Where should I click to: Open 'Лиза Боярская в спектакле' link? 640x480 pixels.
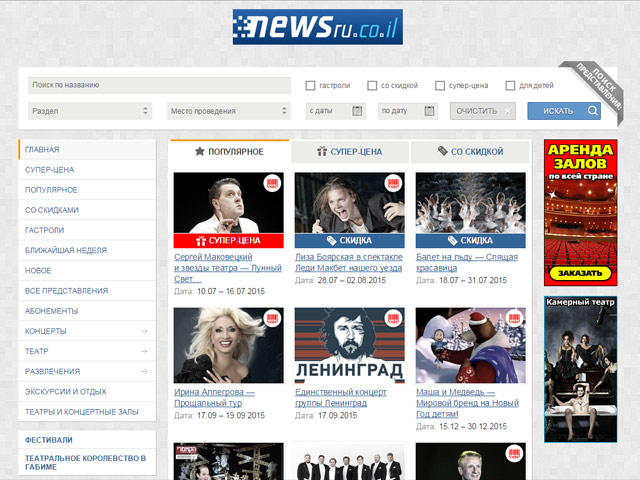pyautogui.click(x=349, y=262)
